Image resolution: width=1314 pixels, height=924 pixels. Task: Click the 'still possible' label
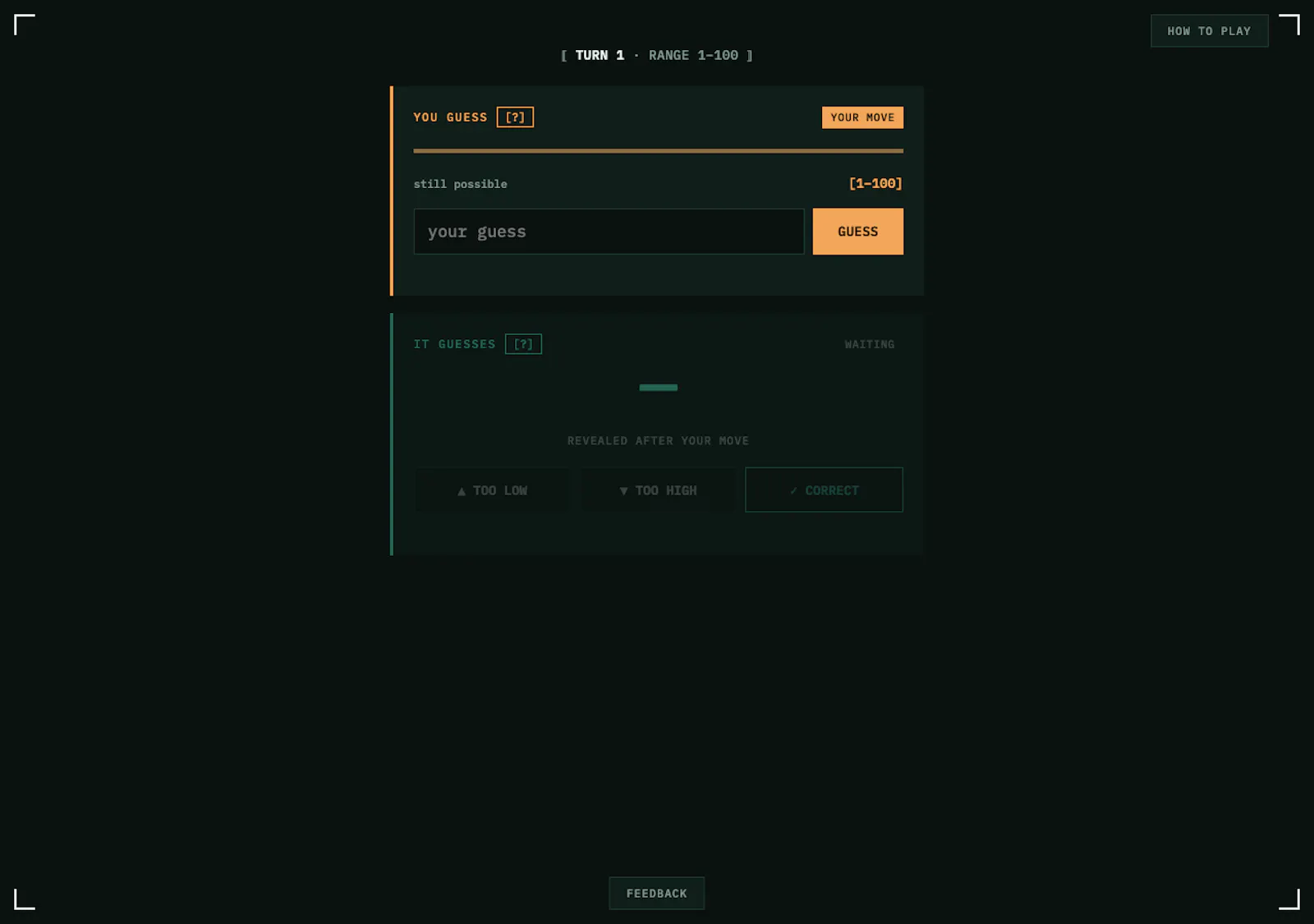click(460, 184)
